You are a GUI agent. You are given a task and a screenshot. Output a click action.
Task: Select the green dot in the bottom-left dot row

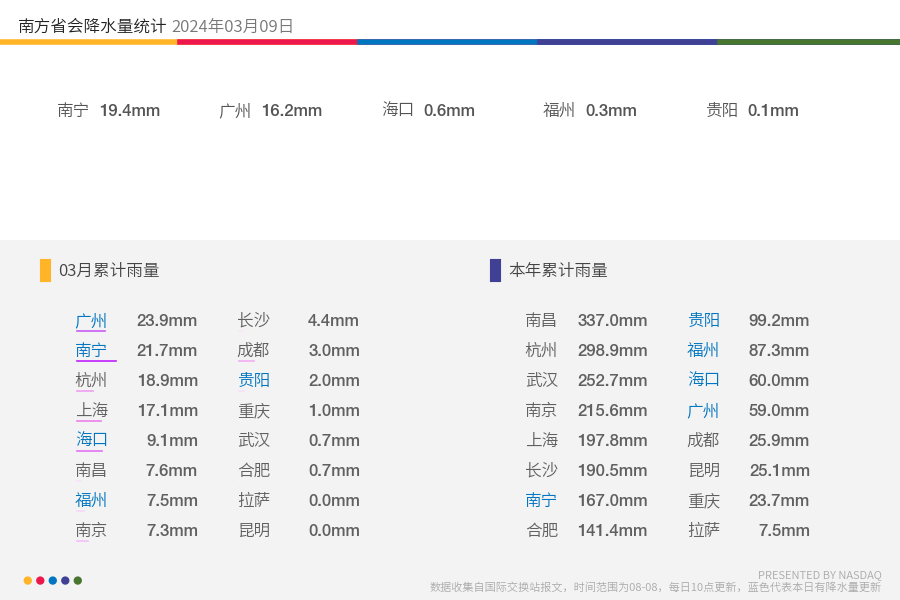click(78, 580)
